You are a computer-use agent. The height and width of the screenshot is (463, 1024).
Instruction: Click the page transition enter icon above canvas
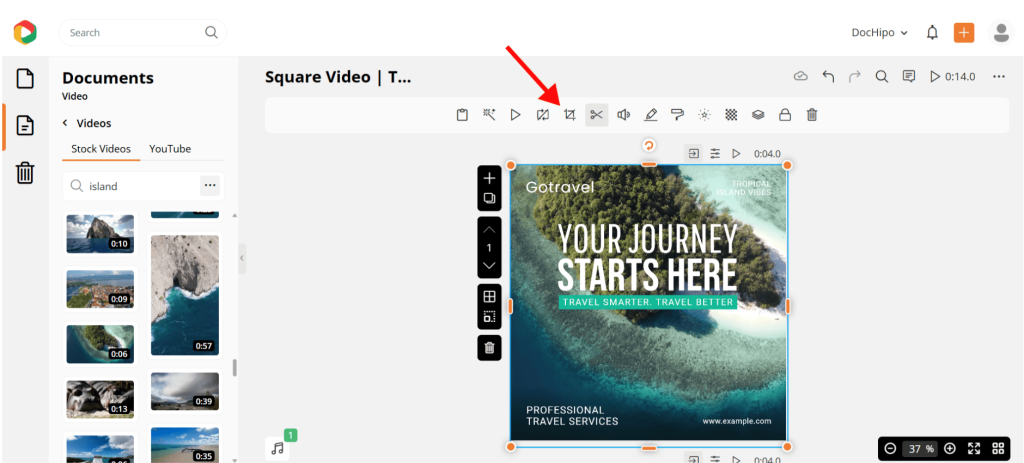pyautogui.click(x=694, y=153)
